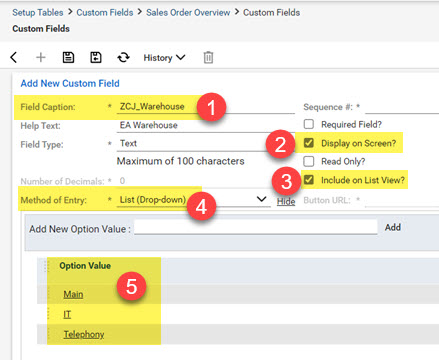Click the Add button for option value
This screenshot has height=360, width=439.
tap(393, 227)
